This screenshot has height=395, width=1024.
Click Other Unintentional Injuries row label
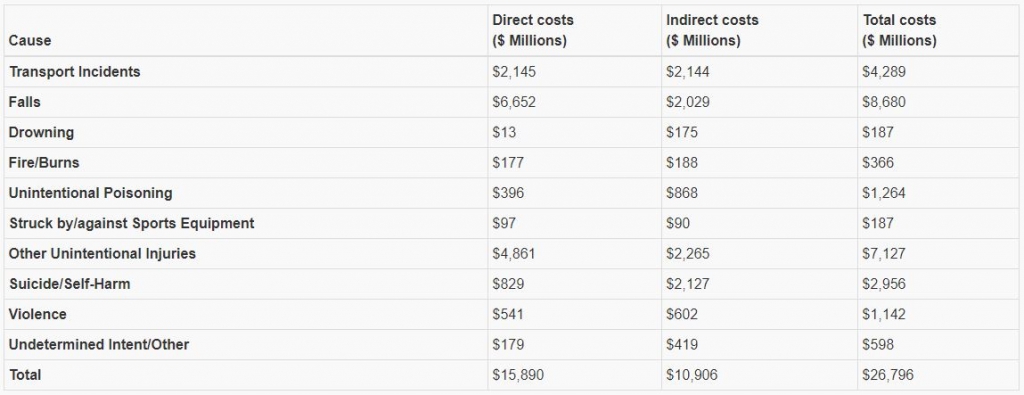pyautogui.click(x=102, y=253)
